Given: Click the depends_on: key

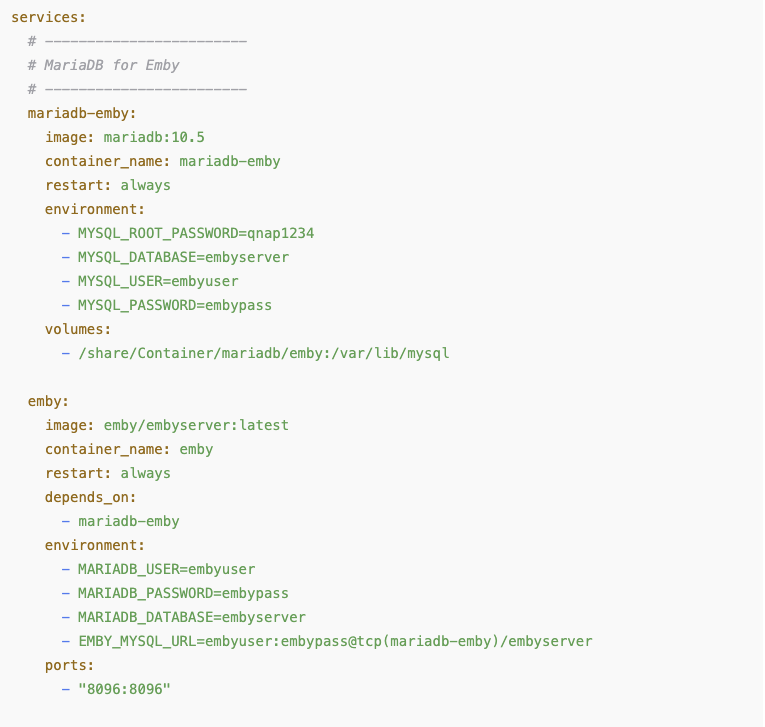Looking at the screenshot, I should pos(90,498).
